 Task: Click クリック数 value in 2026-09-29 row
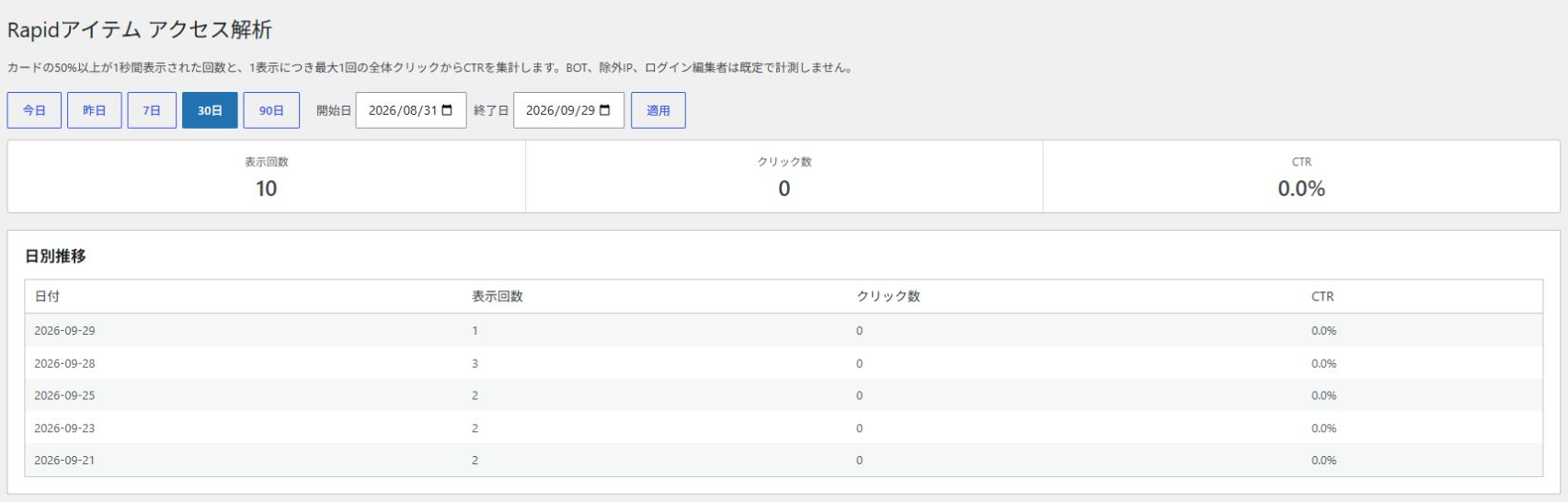click(860, 331)
